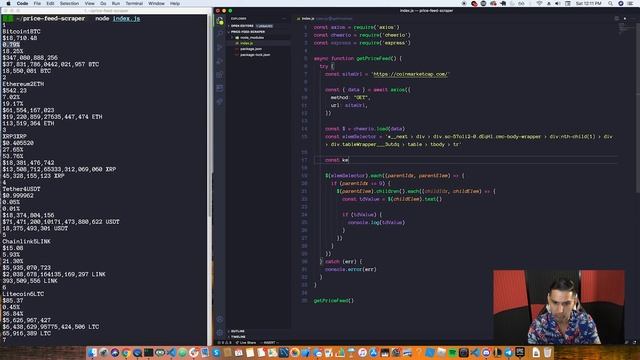640x360 pixels.
Task: Open the View menu
Action: [89, 3]
